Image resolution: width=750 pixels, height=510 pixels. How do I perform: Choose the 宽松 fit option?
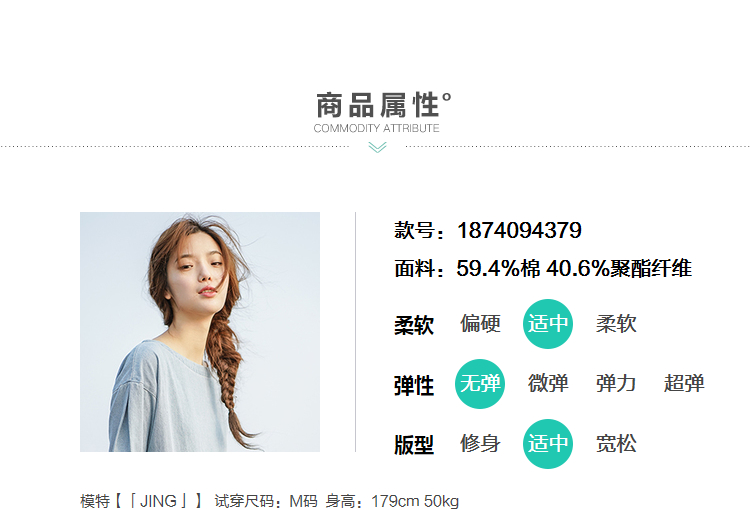coord(616,443)
